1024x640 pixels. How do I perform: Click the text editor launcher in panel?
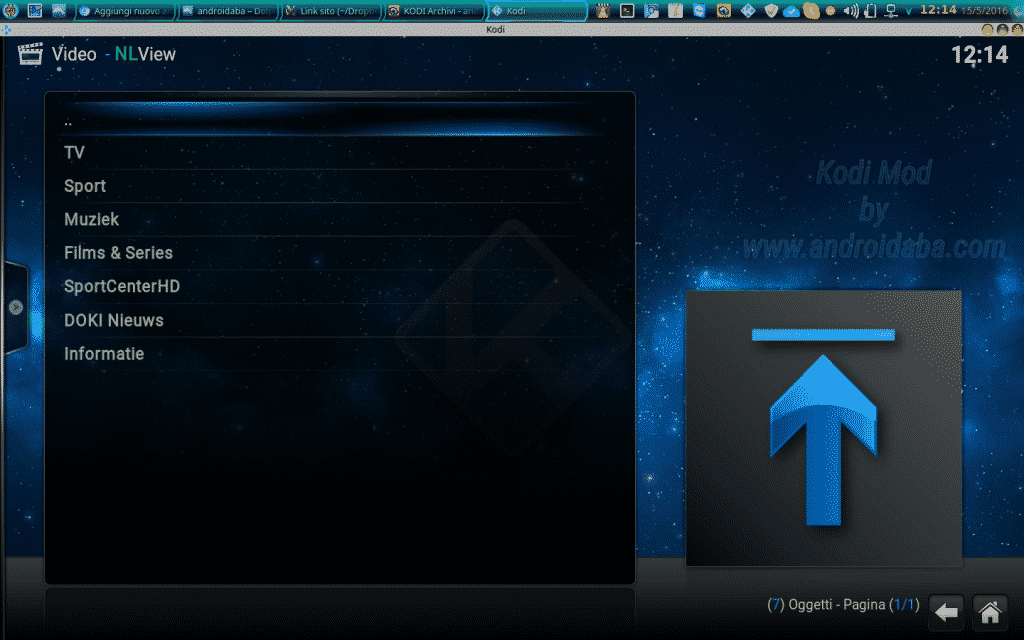click(x=675, y=10)
